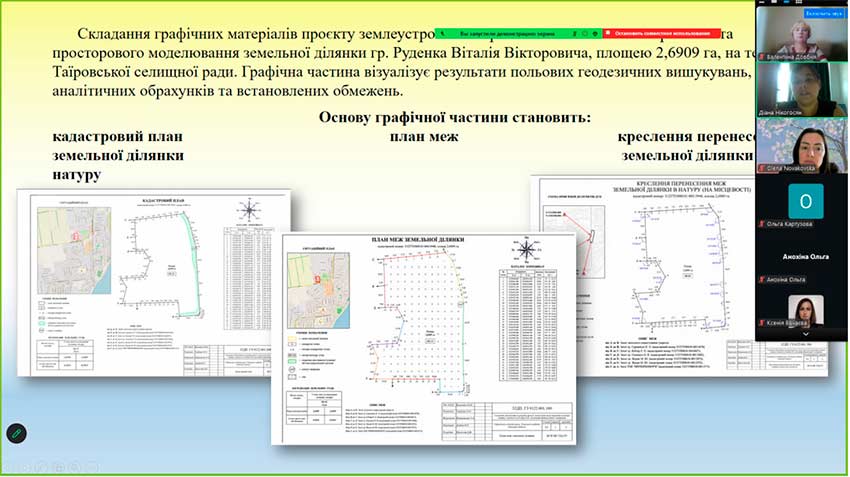Open the План меж земельної ділянки drawing
Screen dimensions: 850x477
(423, 339)
